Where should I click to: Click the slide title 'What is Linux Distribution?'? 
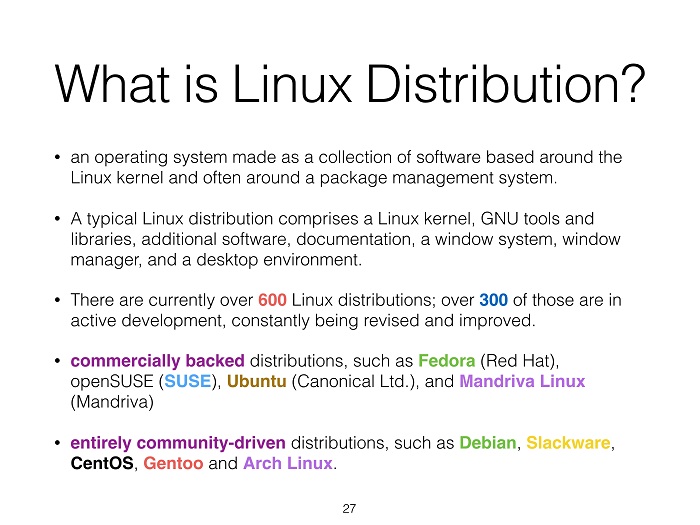(350, 84)
